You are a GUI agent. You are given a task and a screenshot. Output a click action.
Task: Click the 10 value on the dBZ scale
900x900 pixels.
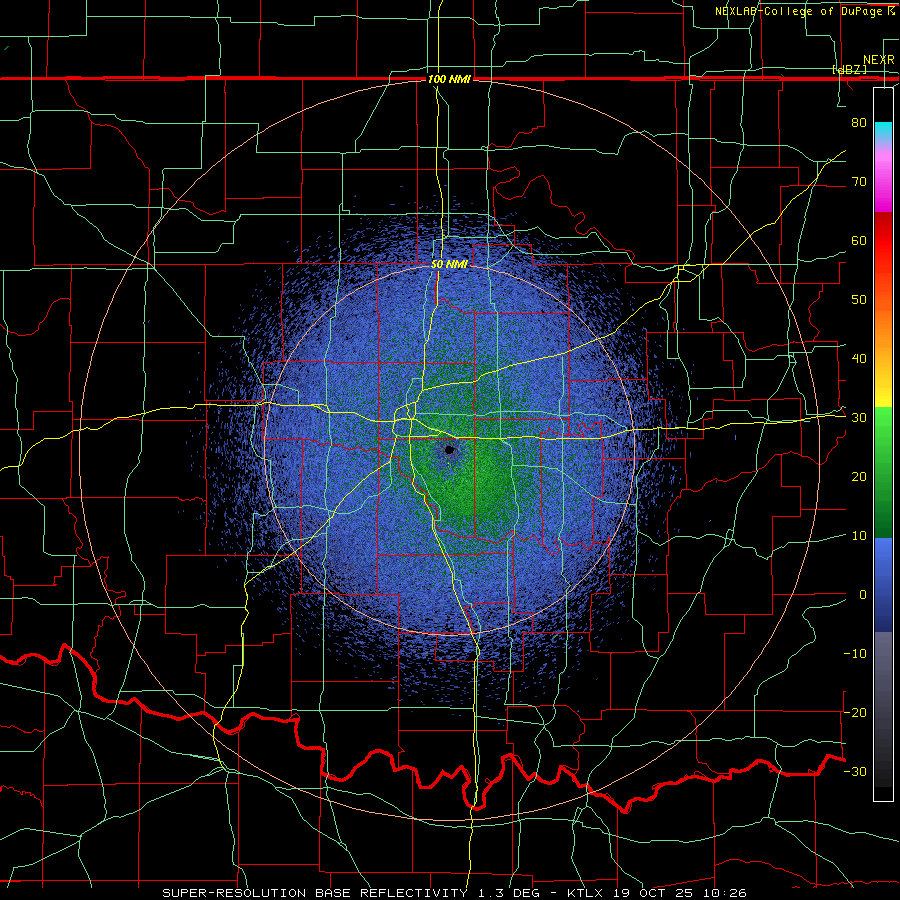coord(859,536)
